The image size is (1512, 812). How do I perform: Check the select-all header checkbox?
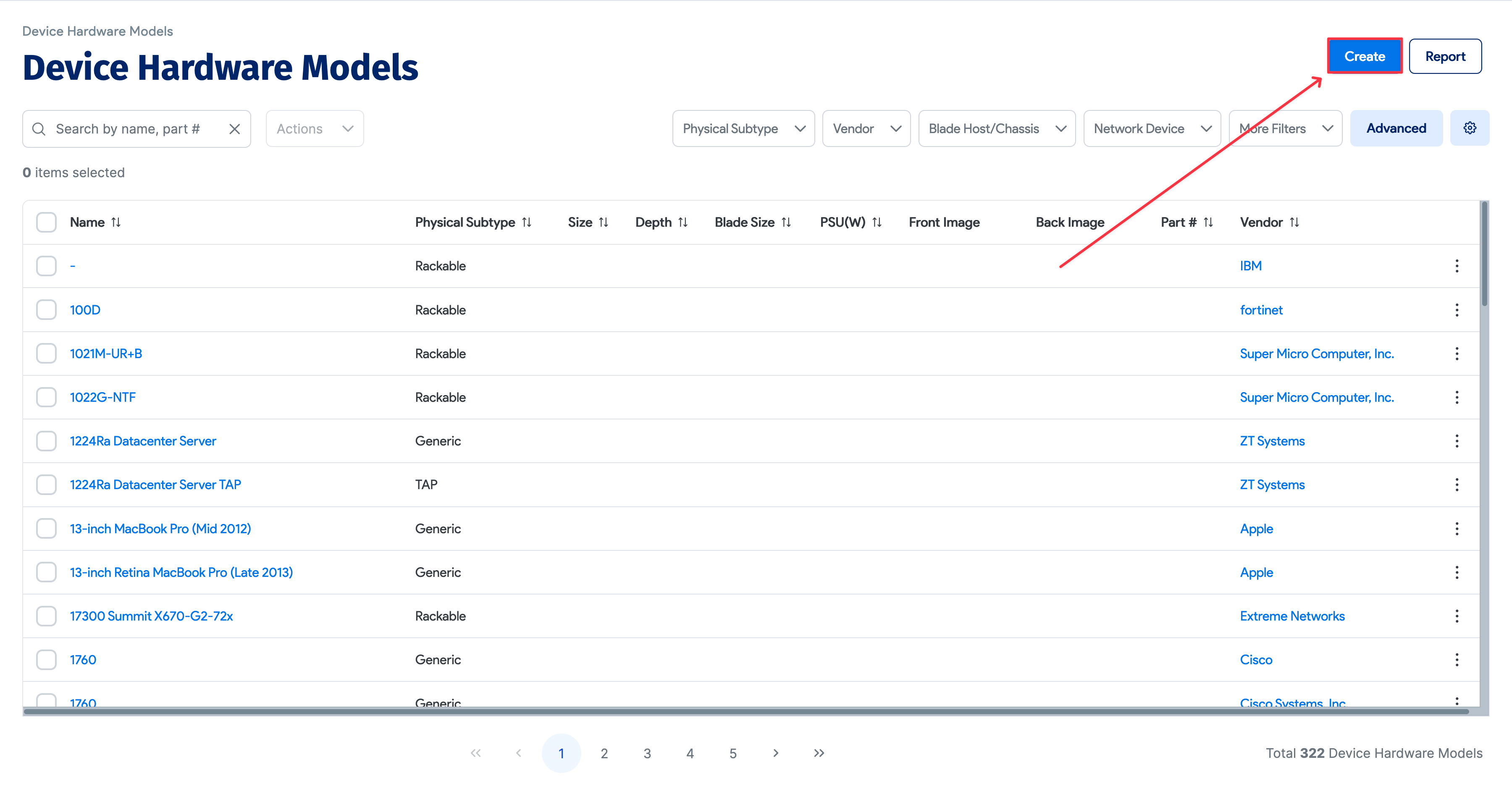pyautogui.click(x=46, y=223)
